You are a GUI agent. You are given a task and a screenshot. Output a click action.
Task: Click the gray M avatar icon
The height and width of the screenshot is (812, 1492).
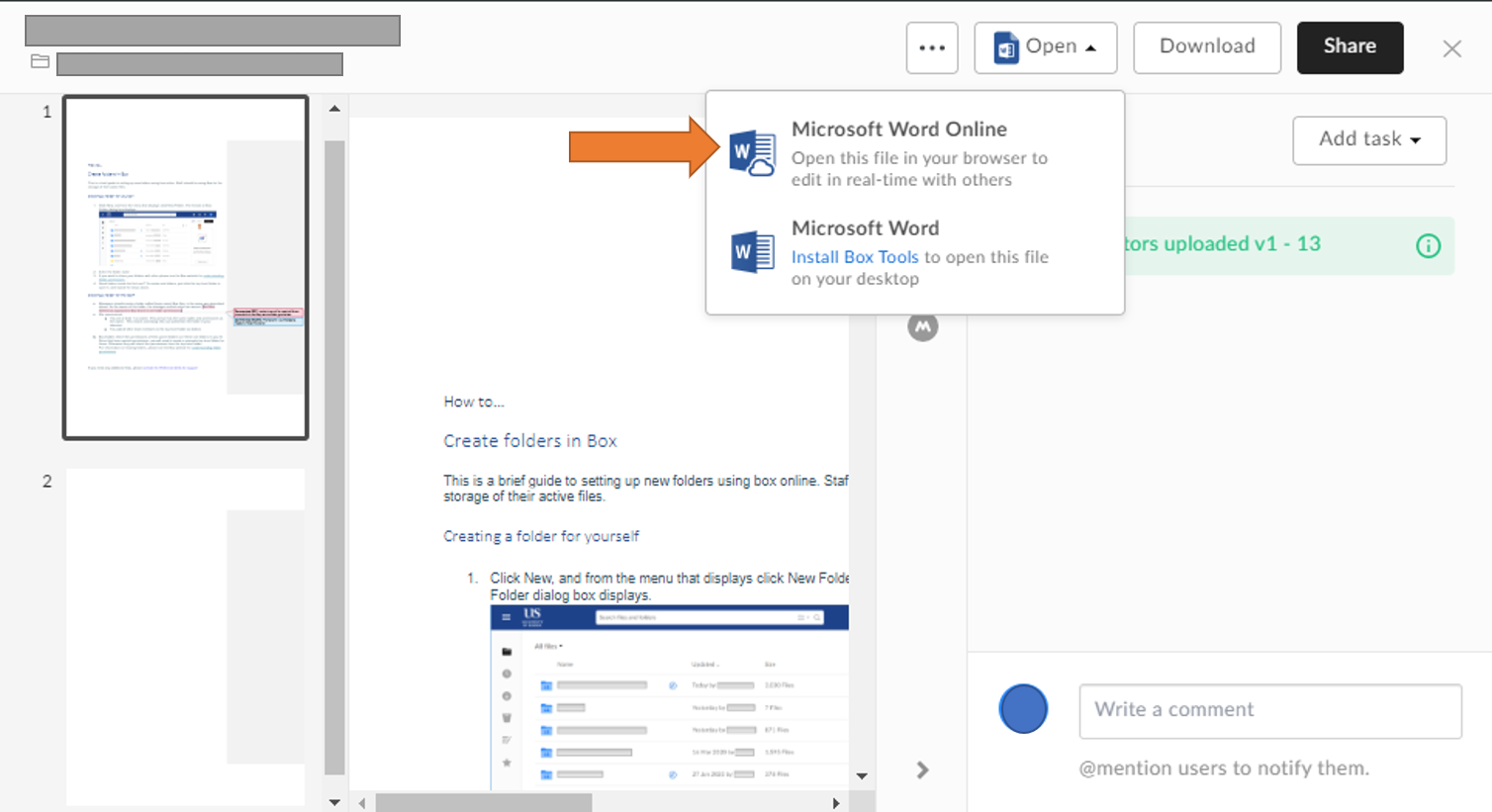click(923, 326)
